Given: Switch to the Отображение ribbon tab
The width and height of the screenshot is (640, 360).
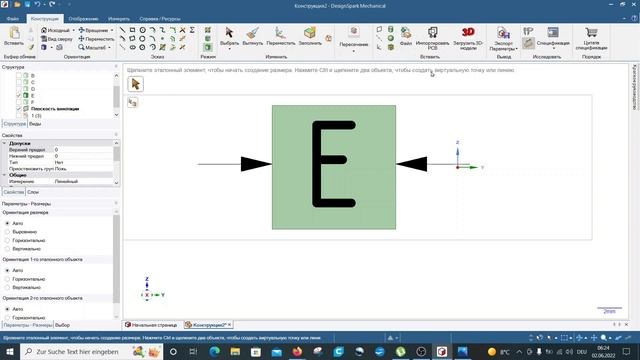Looking at the screenshot, I should (x=83, y=19).
